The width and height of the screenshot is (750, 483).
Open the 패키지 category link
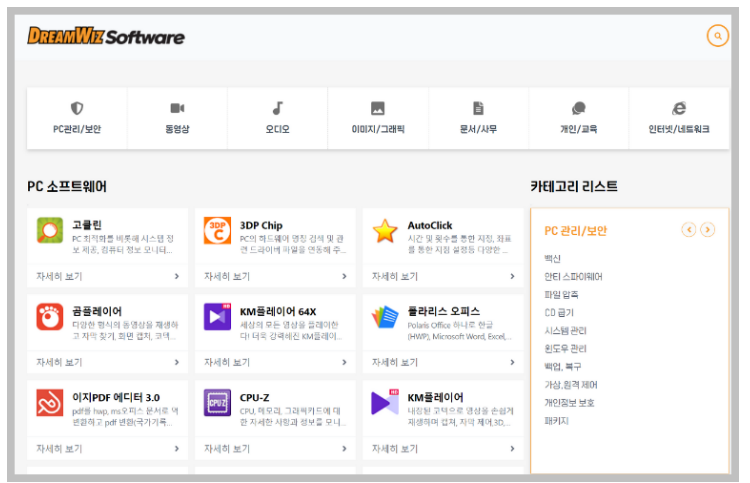coord(557,421)
